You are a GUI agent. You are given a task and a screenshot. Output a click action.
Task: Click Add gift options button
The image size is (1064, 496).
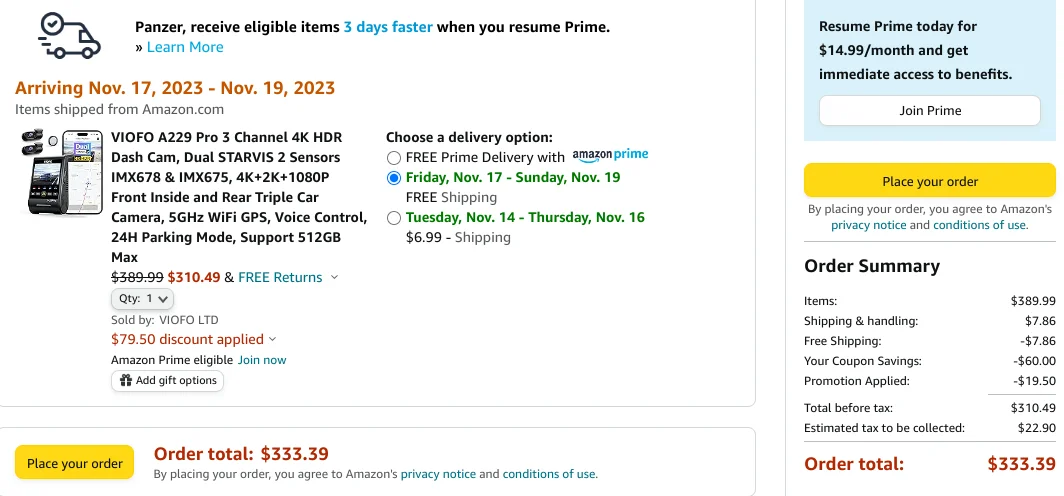pos(168,381)
